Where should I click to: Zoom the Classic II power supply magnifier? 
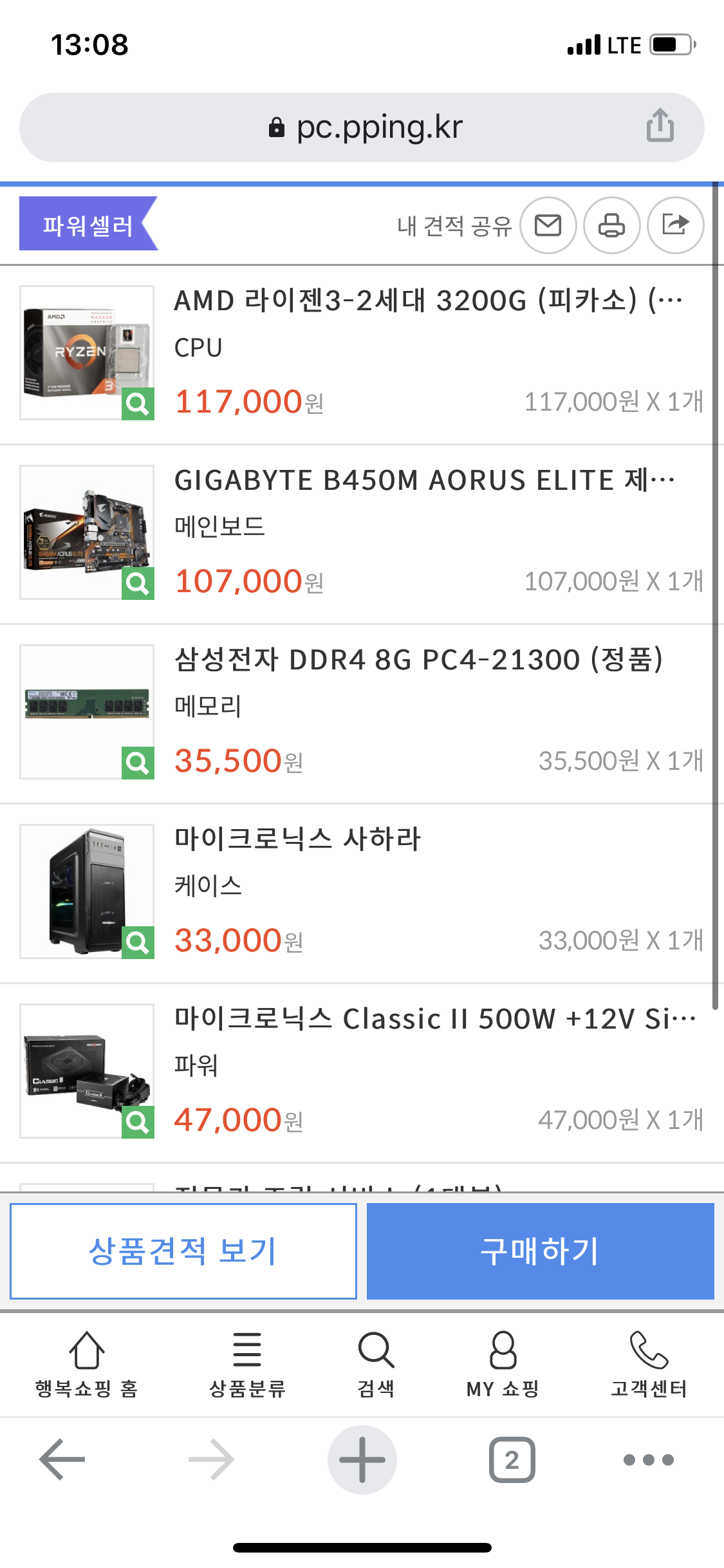tap(138, 1122)
